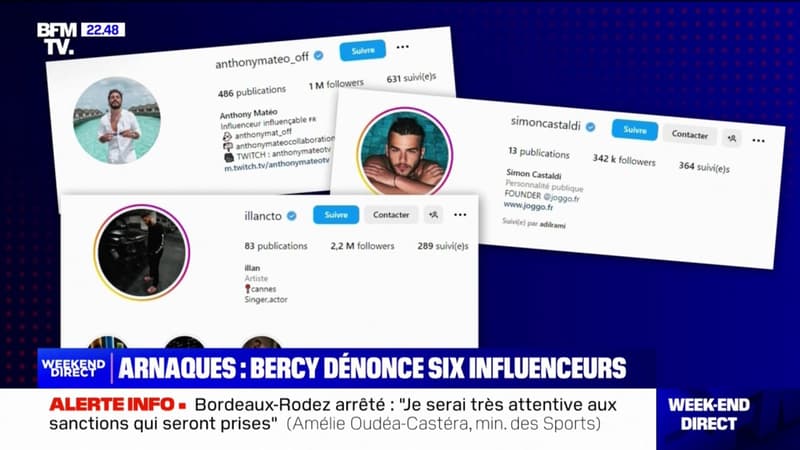Open the m.twitch.tv/anthonymateotv link

(x=277, y=165)
